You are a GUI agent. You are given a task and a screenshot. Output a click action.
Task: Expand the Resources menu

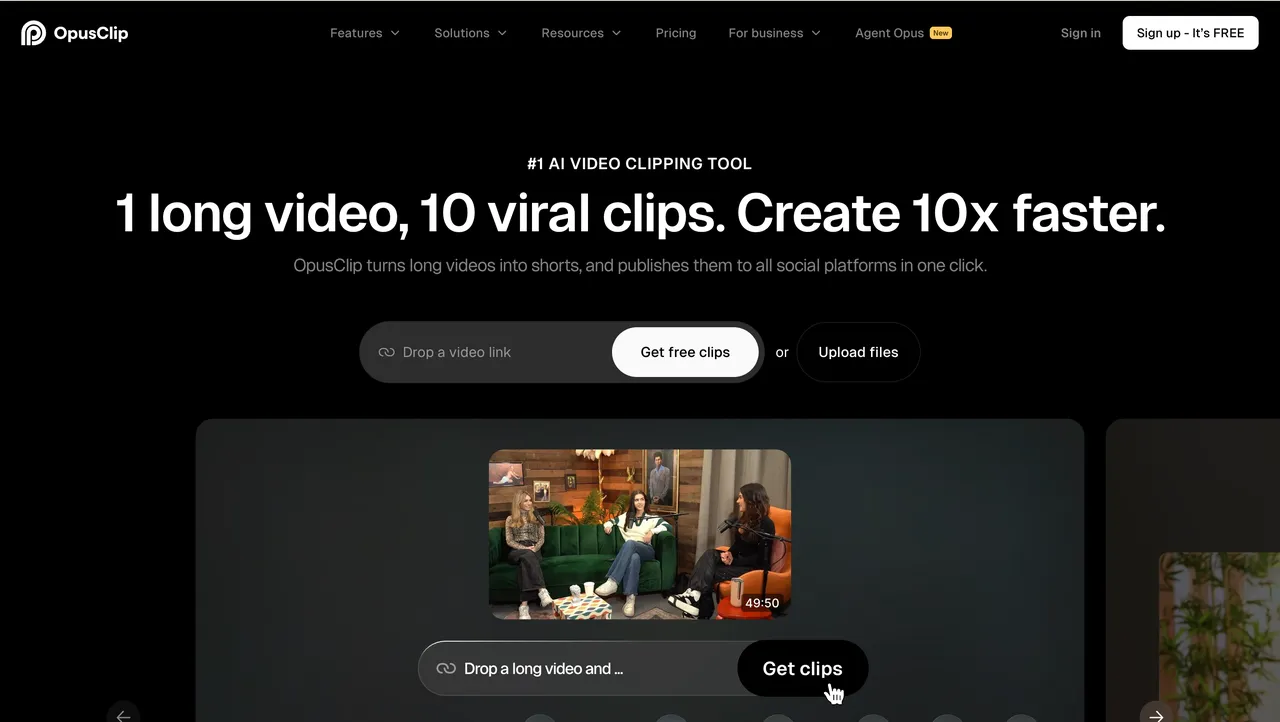(581, 33)
